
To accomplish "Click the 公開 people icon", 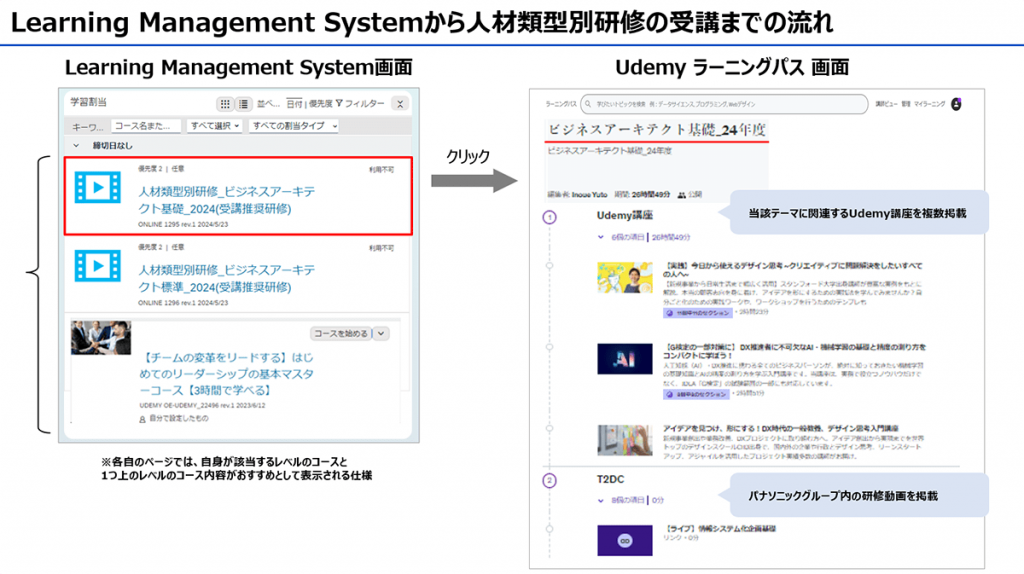I will [x=682, y=195].
